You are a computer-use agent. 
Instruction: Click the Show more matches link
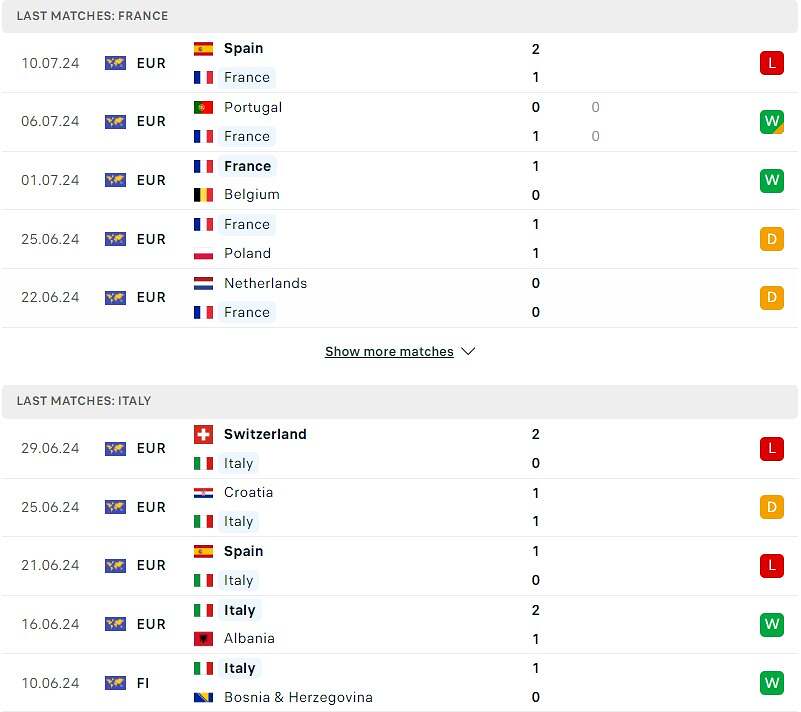tap(389, 351)
